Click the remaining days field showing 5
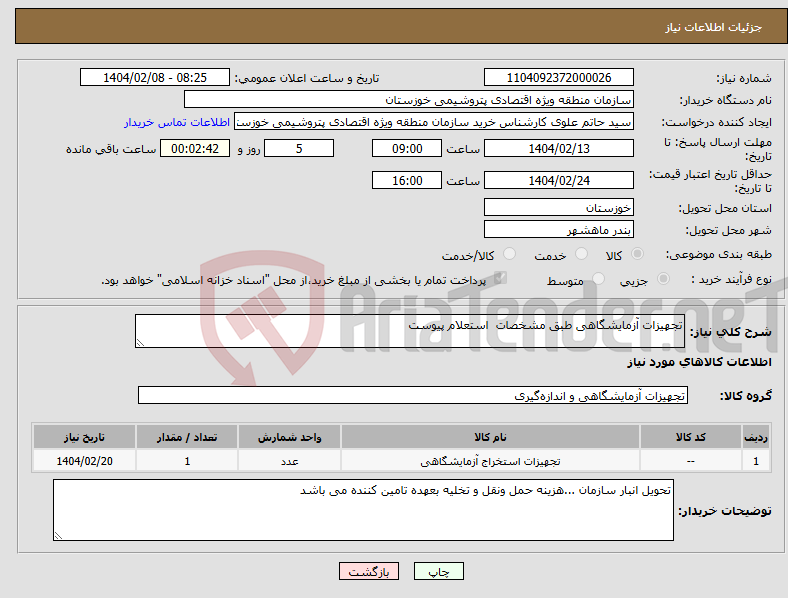This screenshot has height=598, width=788. pyautogui.click(x=299, y=148)
